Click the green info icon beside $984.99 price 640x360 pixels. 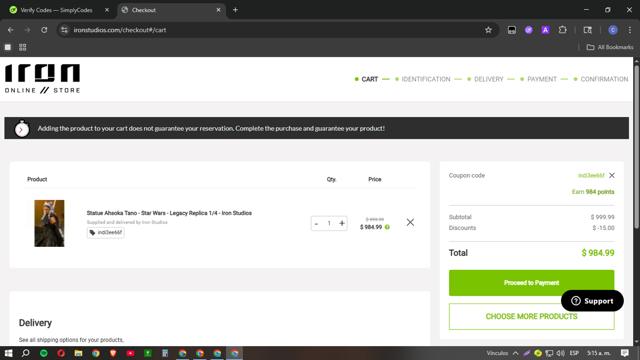(387, 227)
